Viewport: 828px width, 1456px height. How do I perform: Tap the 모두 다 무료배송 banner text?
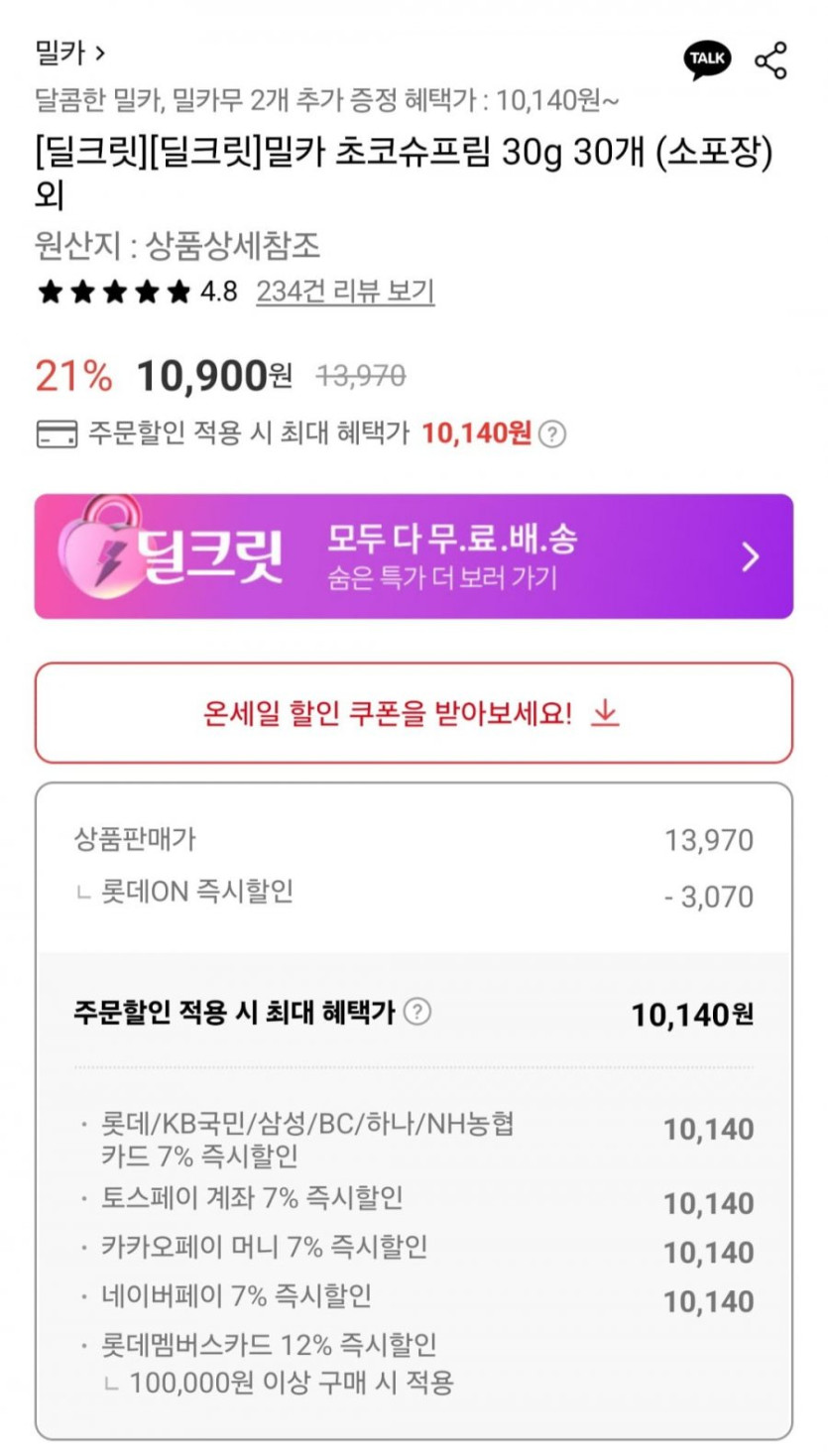452,540
